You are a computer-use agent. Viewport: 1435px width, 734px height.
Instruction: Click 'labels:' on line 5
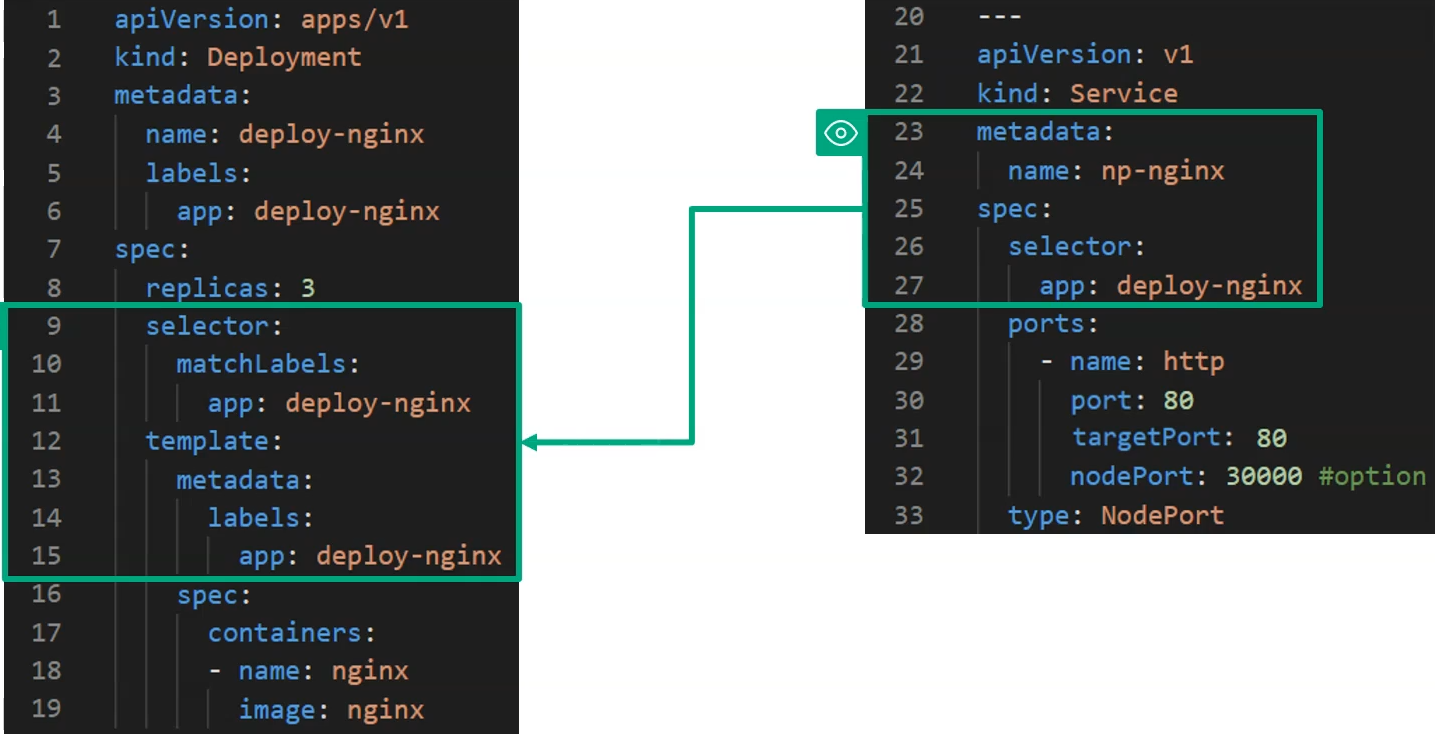click(x=198, y=173)
